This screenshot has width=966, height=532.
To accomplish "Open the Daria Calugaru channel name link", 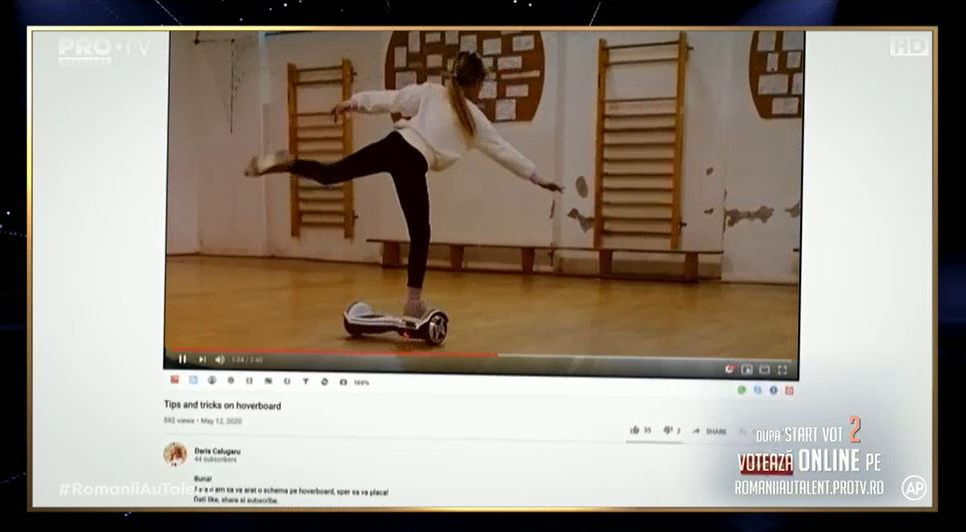I will point(217,451).
